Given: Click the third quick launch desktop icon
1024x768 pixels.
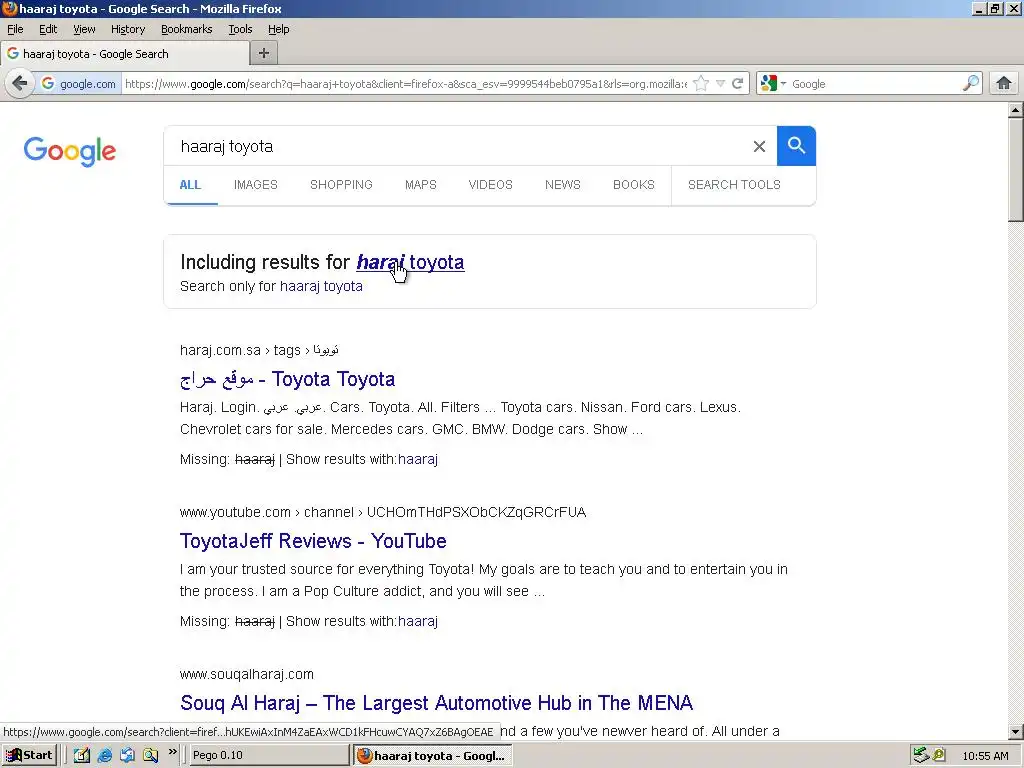Looking at the screenshot, I should point(127,756).
